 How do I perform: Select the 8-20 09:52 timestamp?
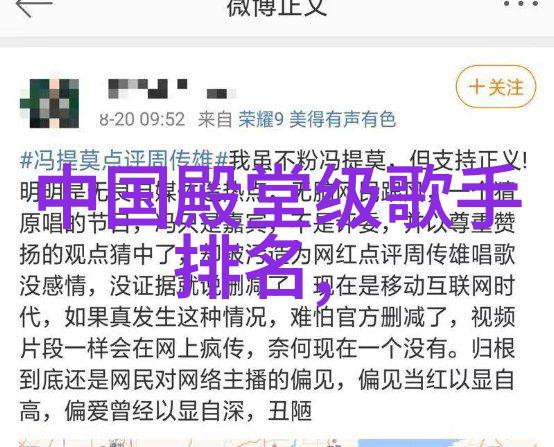click(x=142, y=119)
